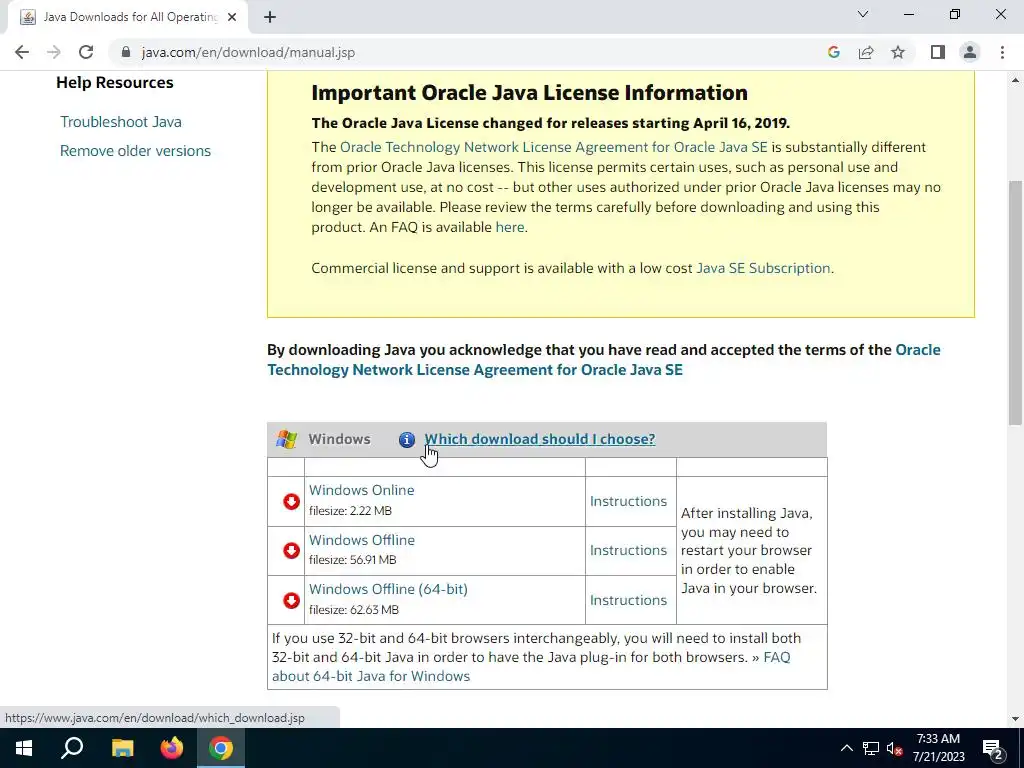Click the taskbar clock showing 7:33 AM
1024x768 pixels.
pos(938,748)
